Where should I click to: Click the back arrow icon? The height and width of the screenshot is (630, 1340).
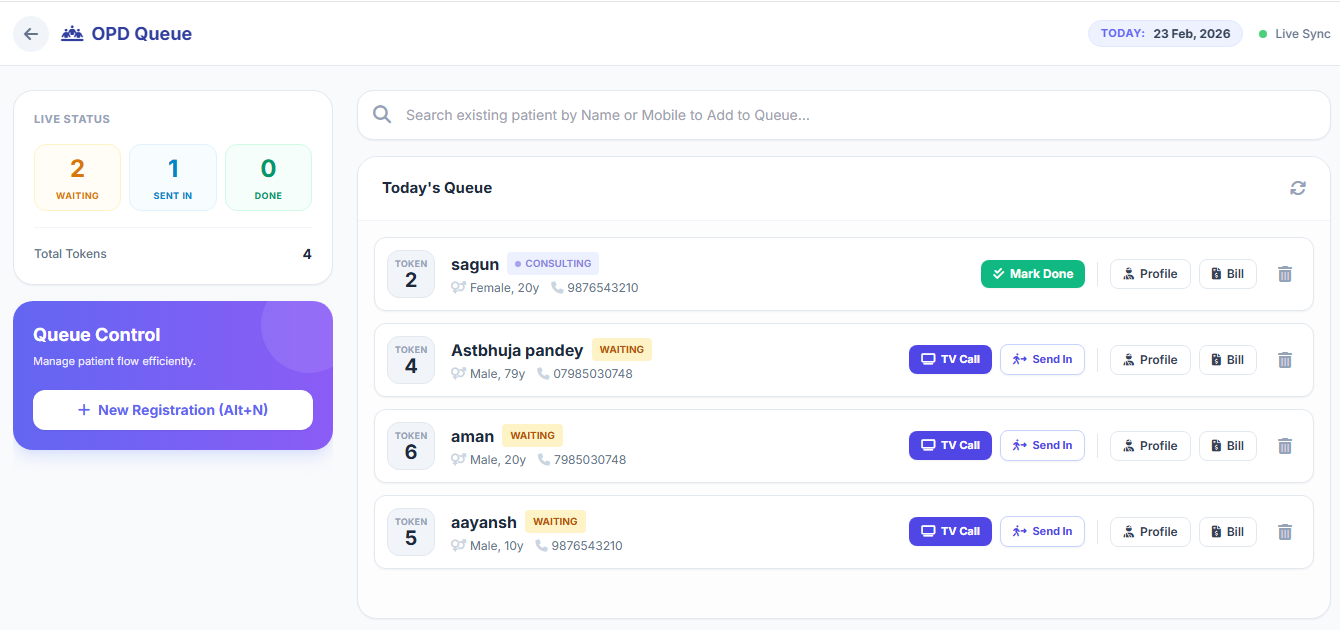pos(31,34)
